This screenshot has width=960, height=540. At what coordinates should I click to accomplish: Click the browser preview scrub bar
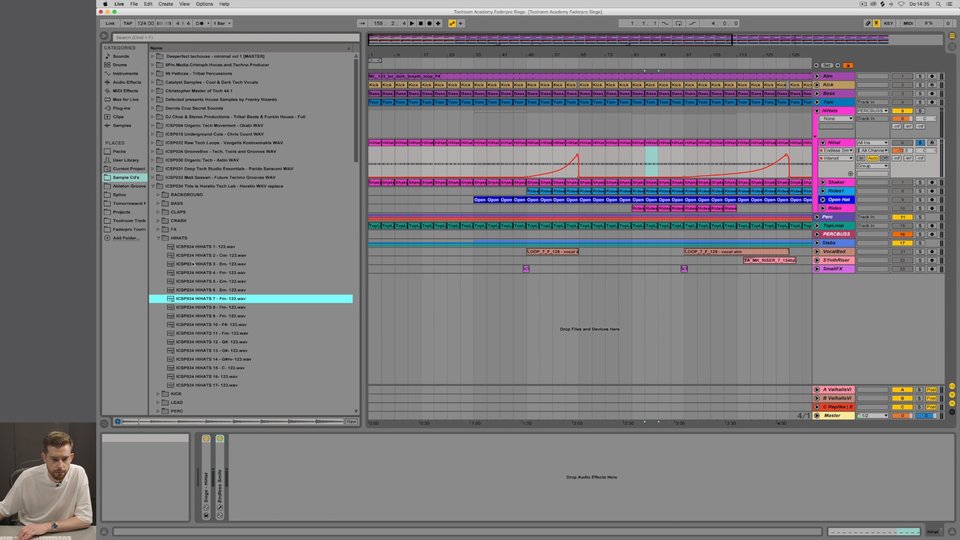(x=234, y=421)
